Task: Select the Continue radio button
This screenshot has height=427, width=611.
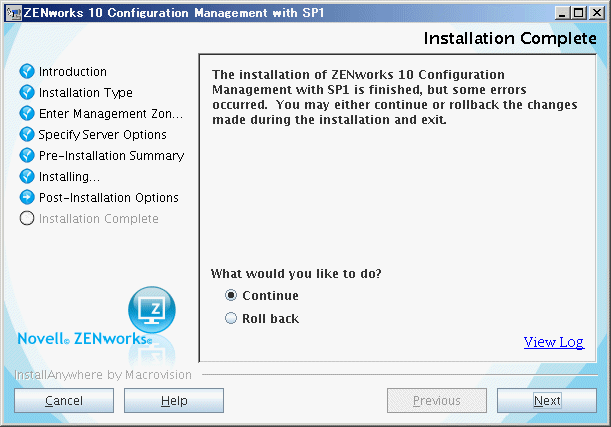Action: click(x=231, y=295)
